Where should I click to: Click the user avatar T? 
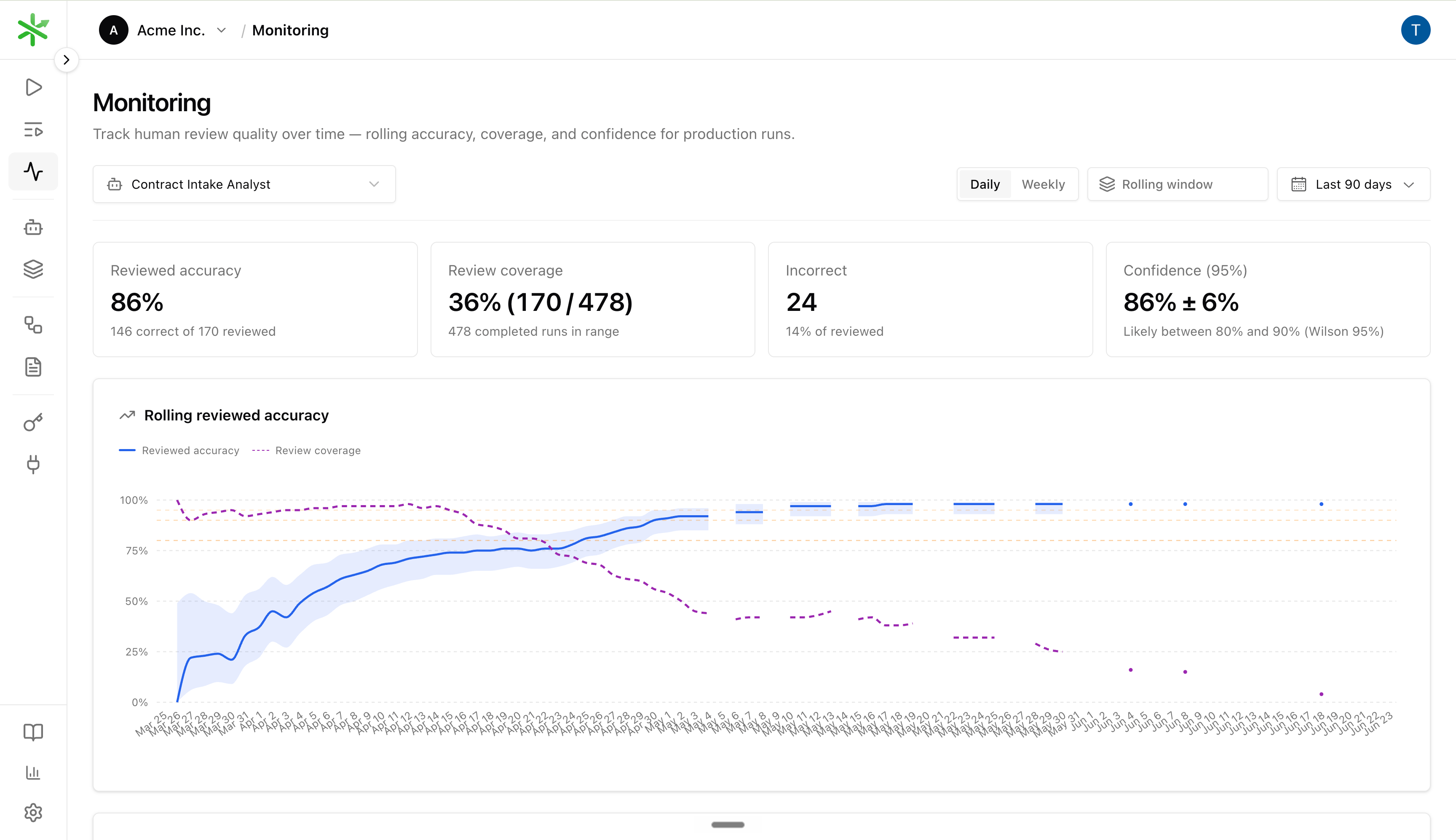tap(1415, 30)
